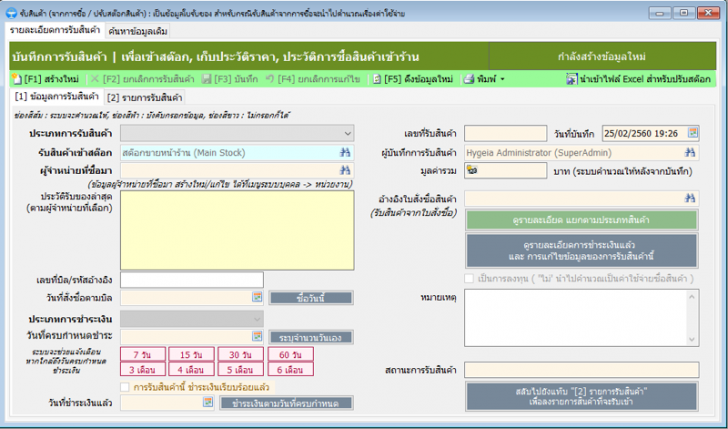The height and width of the screenshot is (429, 728).
Task: Select the 15 days due button
Action: pyautogui.click(x=191, y=355)
